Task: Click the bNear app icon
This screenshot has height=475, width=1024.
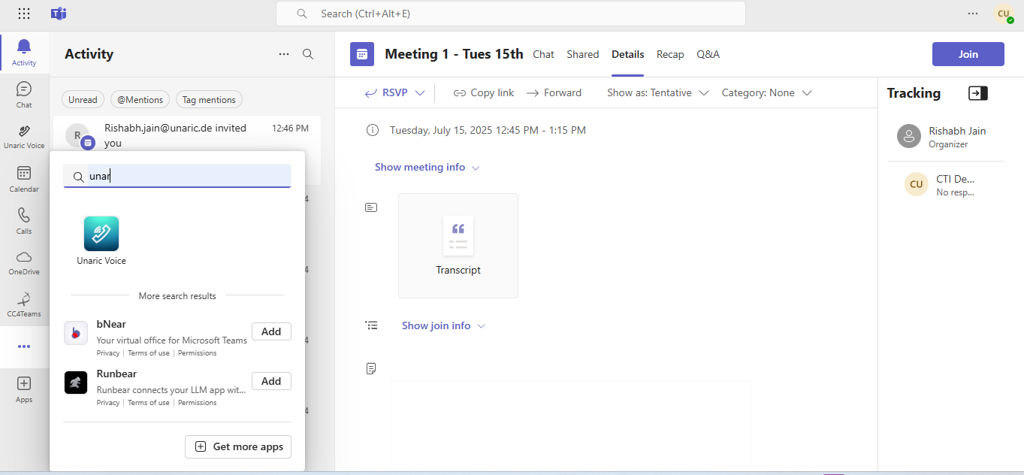Action: pos(76,333)
